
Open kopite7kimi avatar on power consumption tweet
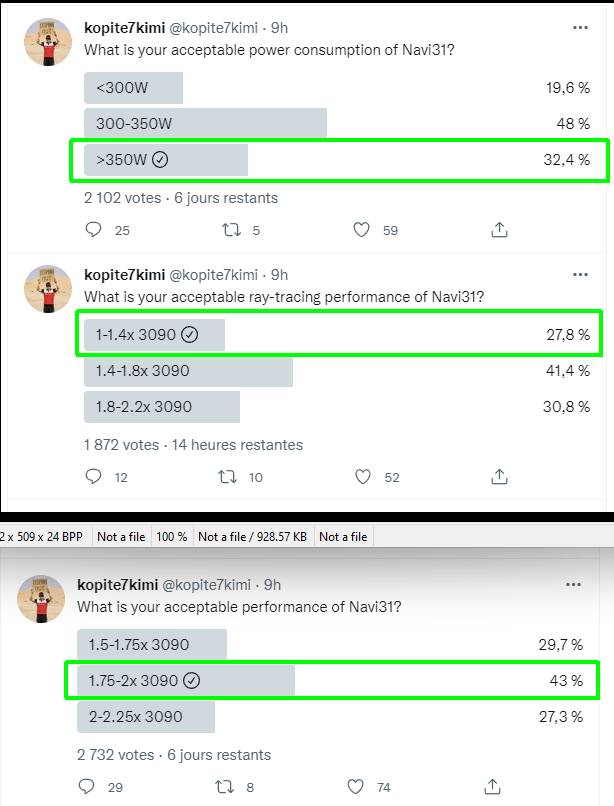point(47,42)
